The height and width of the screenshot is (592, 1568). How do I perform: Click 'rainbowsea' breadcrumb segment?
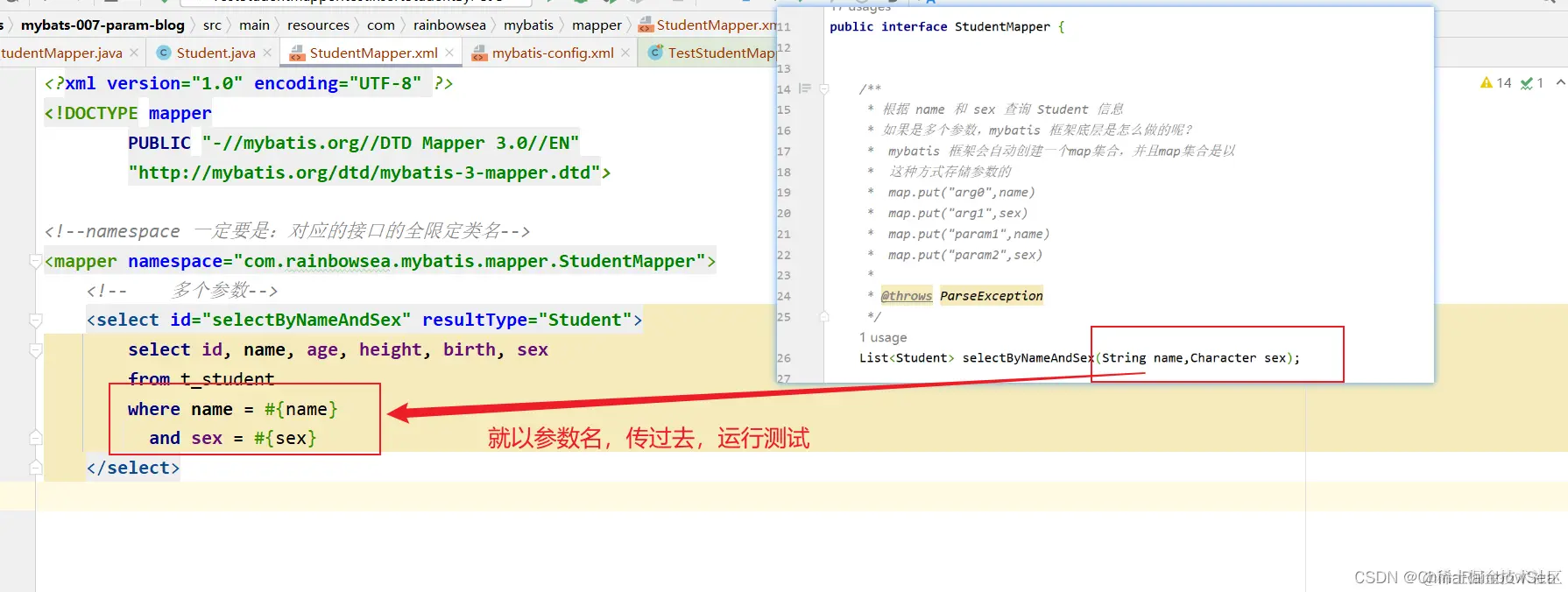point(449,25)
